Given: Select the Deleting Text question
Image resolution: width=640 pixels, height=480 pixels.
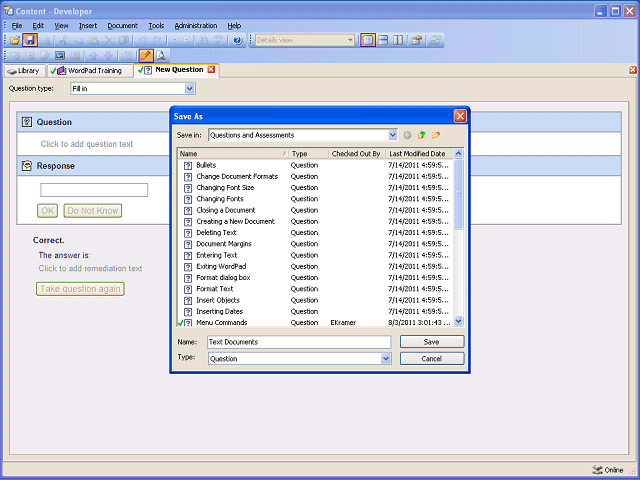Looking at the screenshot, I should click(313, 233).
